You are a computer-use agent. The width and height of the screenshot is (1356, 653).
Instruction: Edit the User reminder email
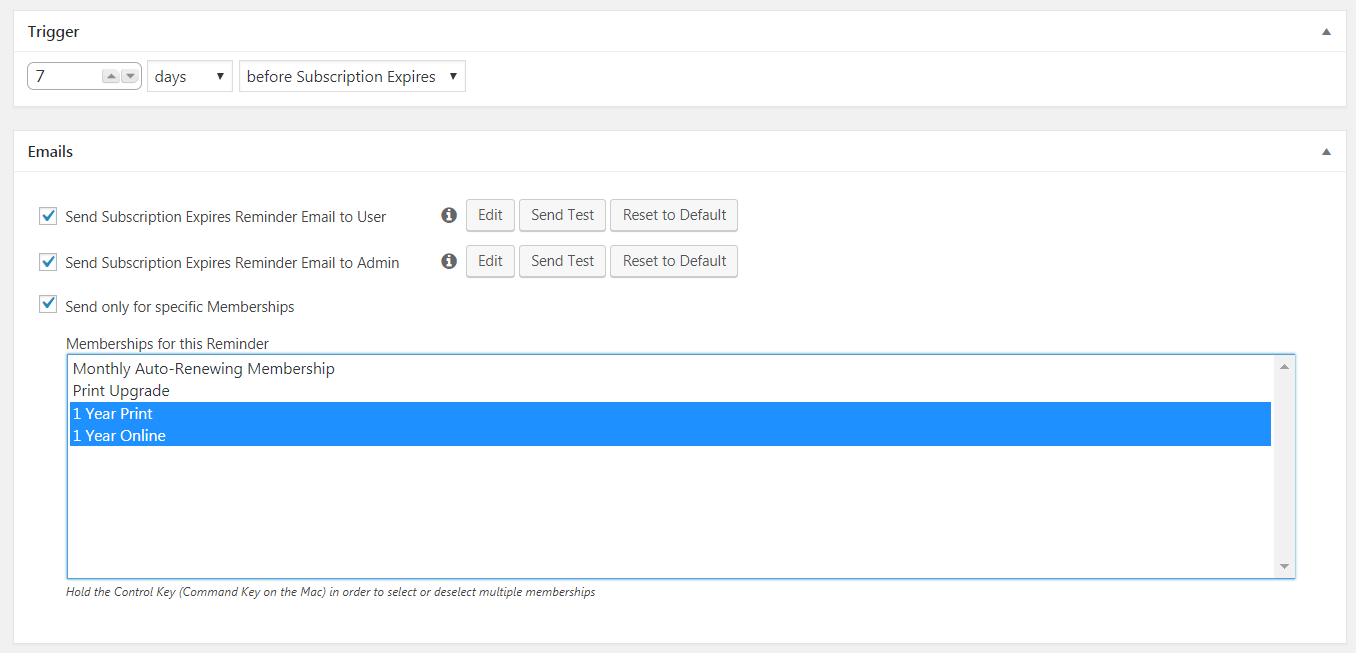click(490, 215)
